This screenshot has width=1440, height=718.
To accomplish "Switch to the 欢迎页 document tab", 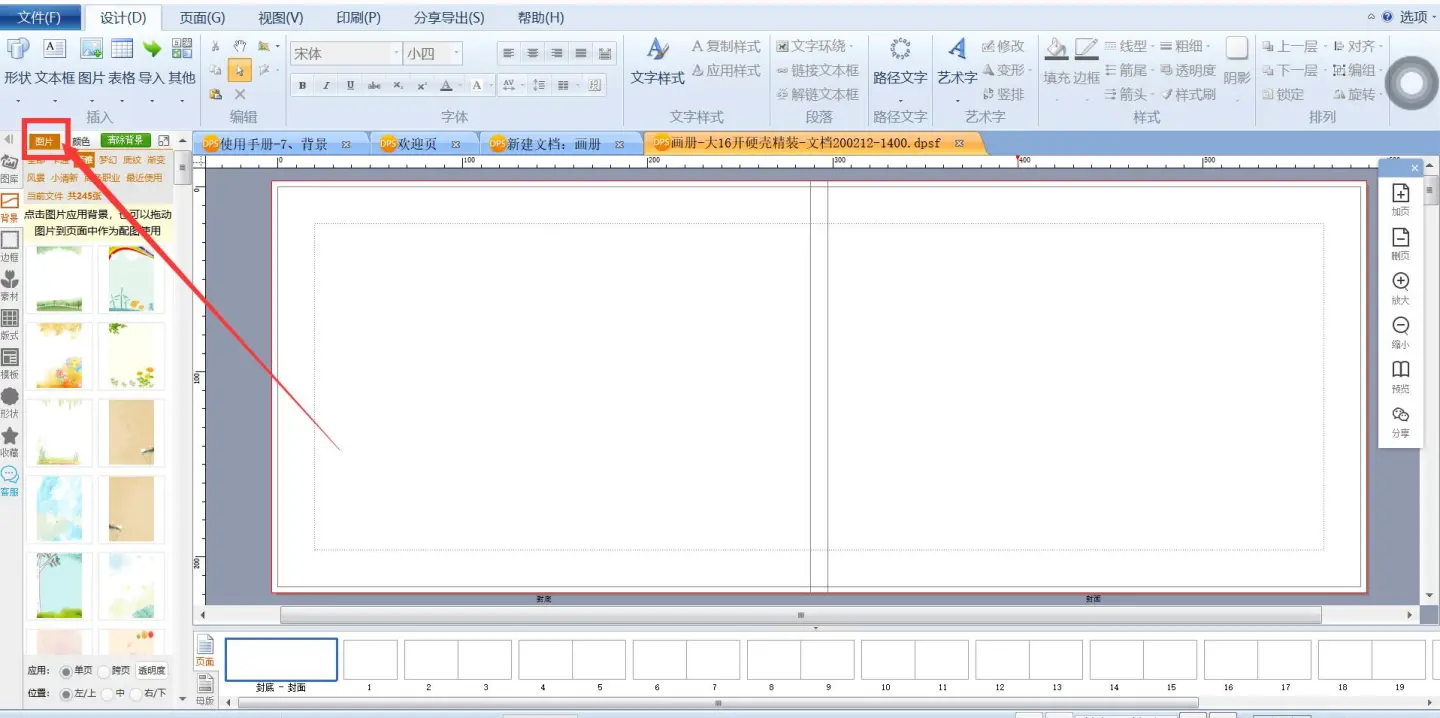I will [x=418, y=144].
